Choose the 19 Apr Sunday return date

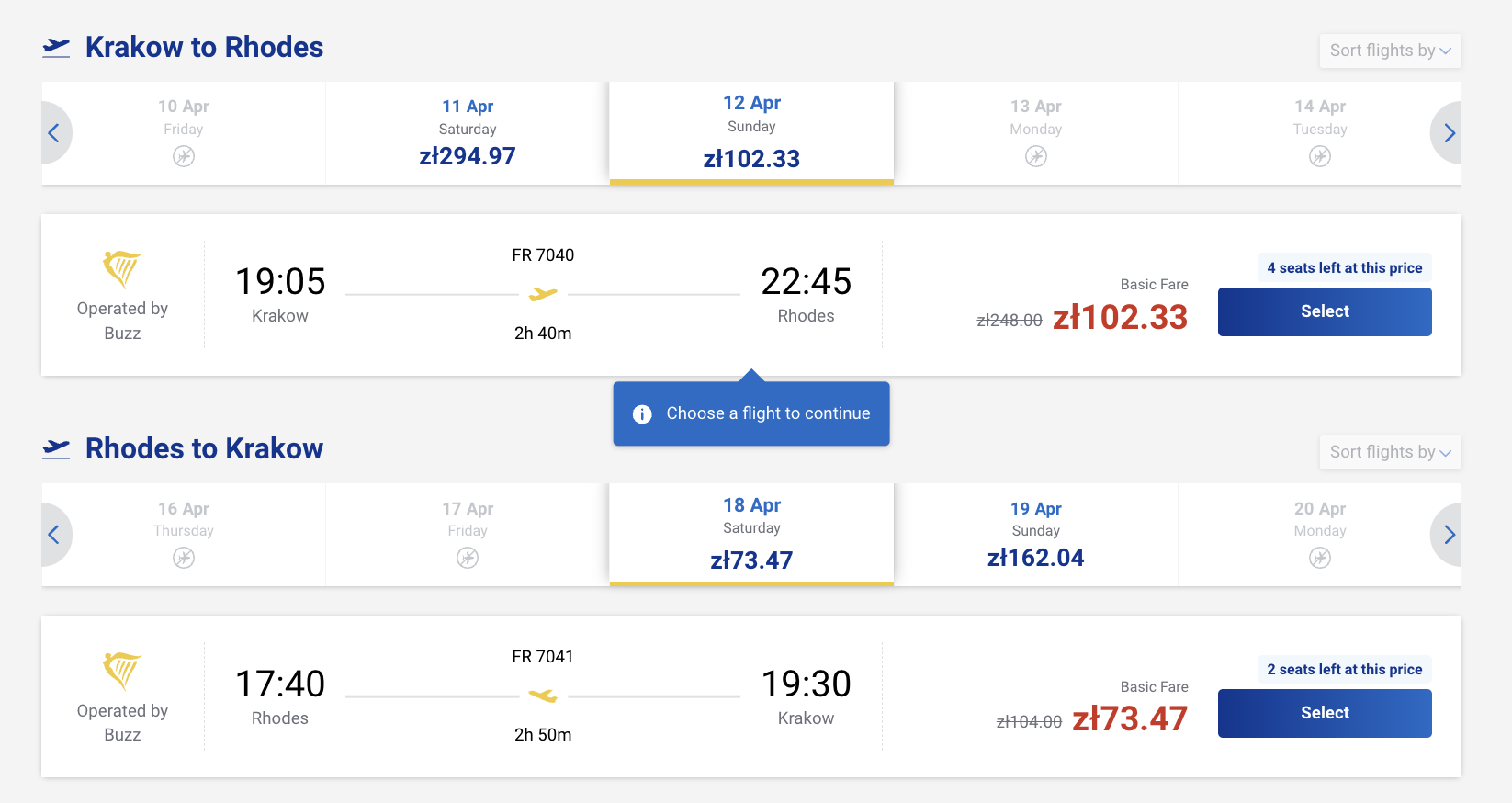coord(1035,535)
